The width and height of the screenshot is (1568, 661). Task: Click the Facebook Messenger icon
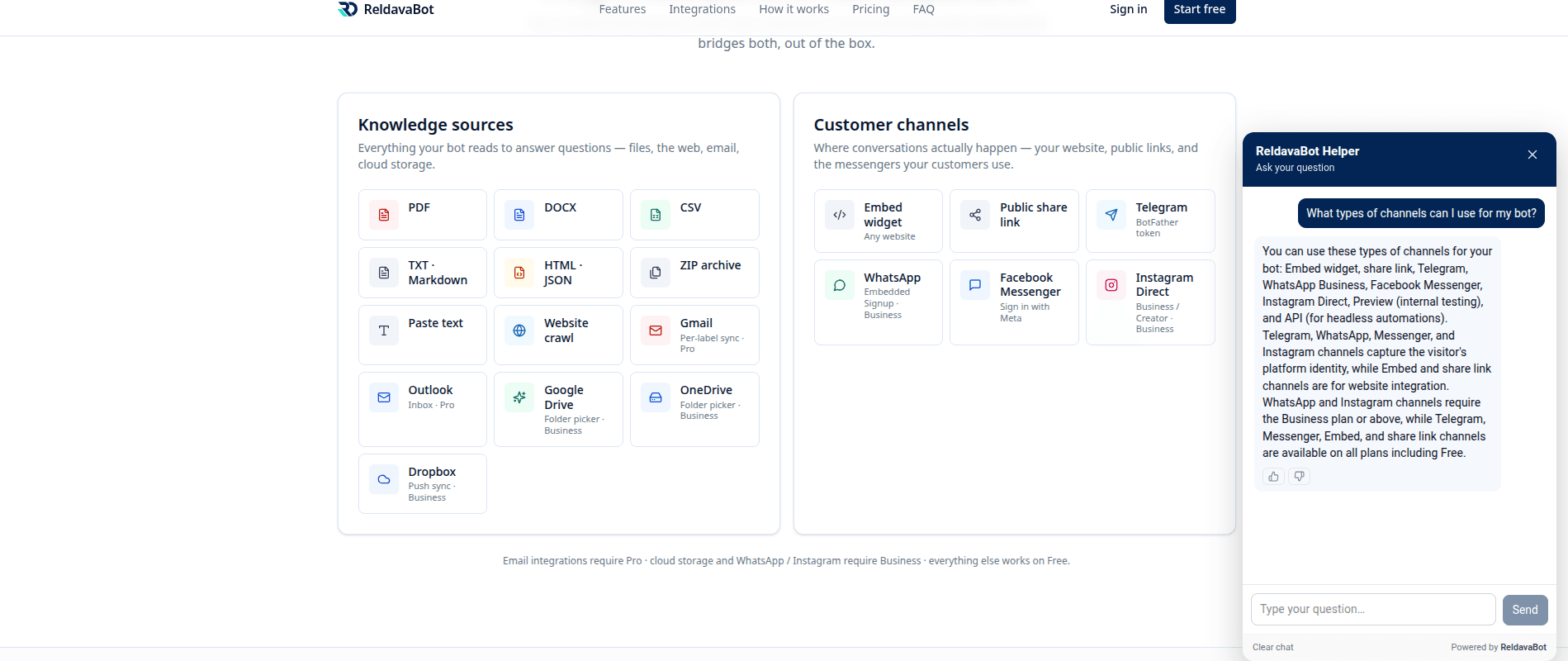click(x=975, y=285)
